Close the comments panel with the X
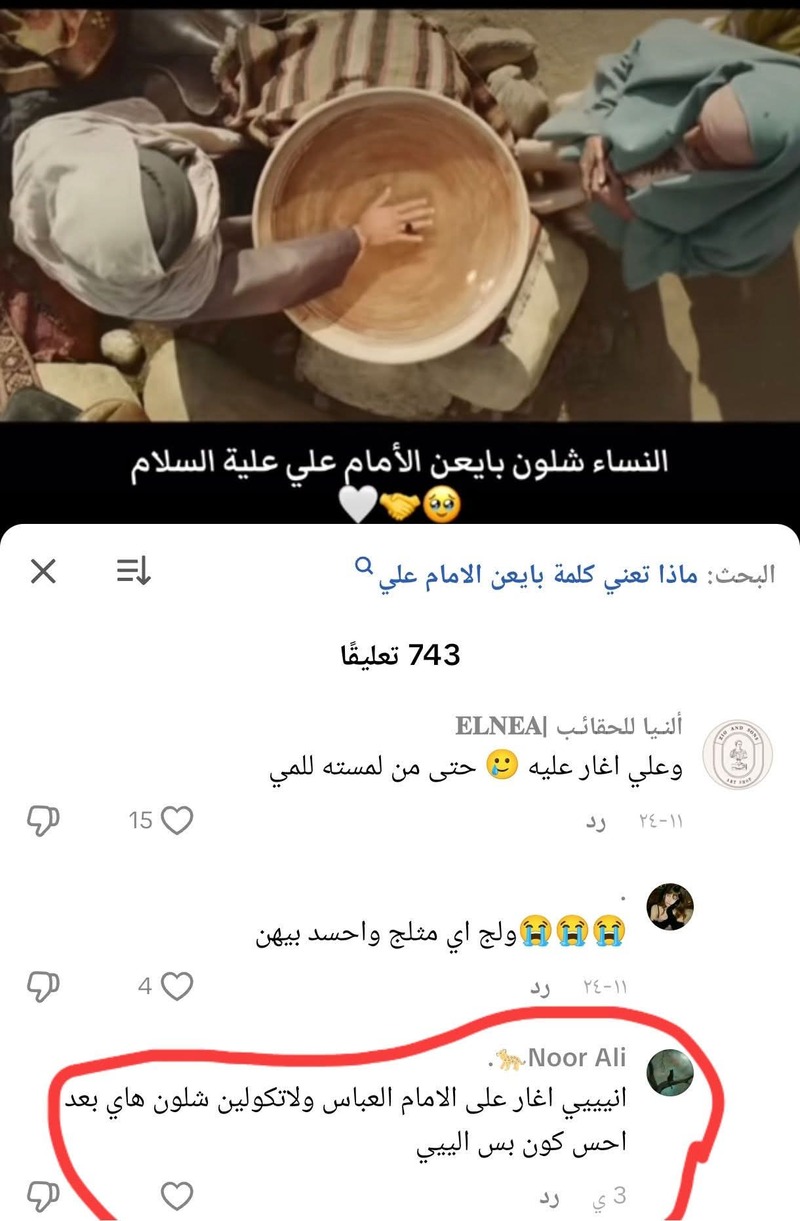Image resolution: width=800 pixels, height=1221 pixels. tap(43, 572)
